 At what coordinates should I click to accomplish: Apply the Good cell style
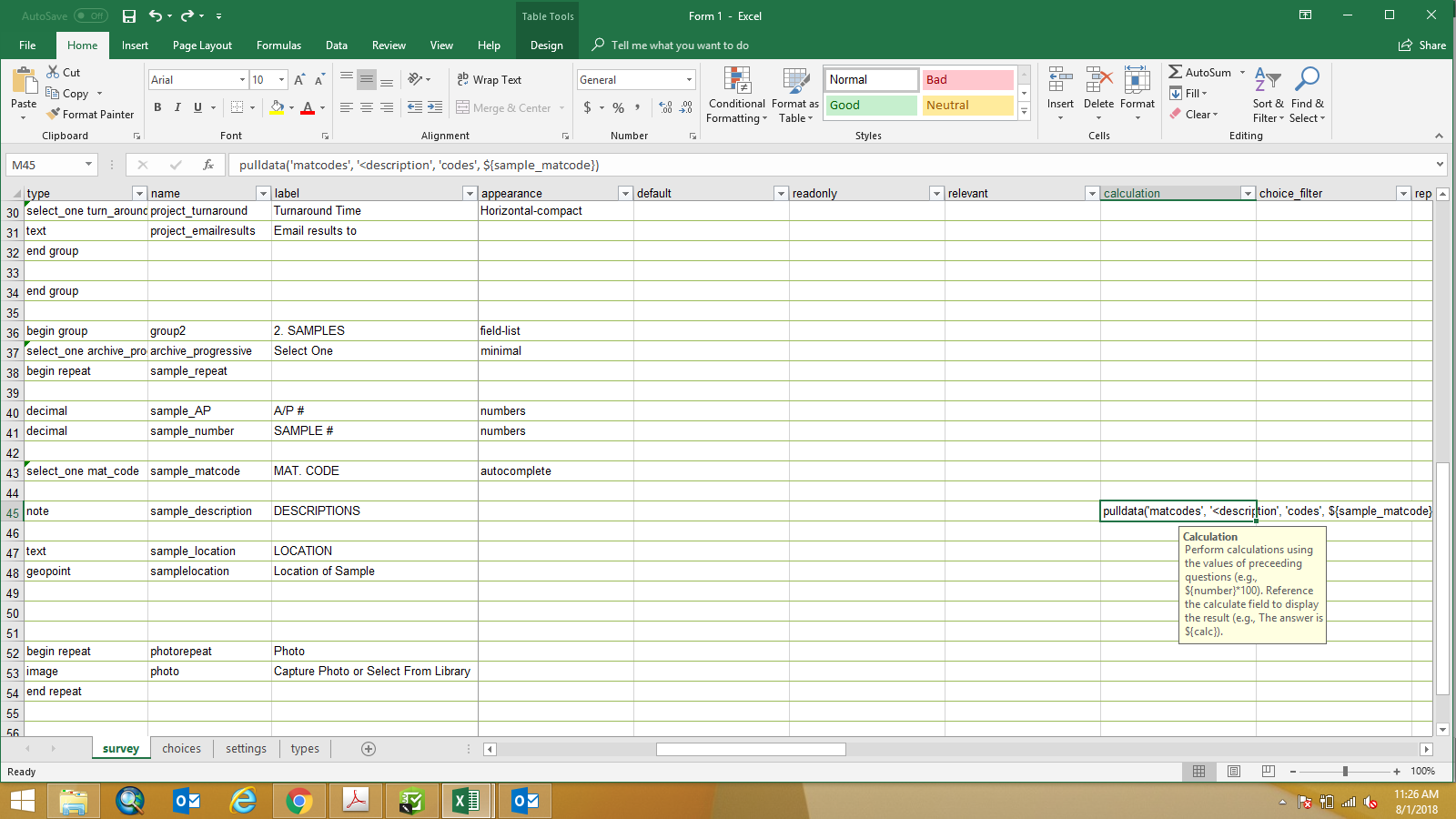[872, 106]
